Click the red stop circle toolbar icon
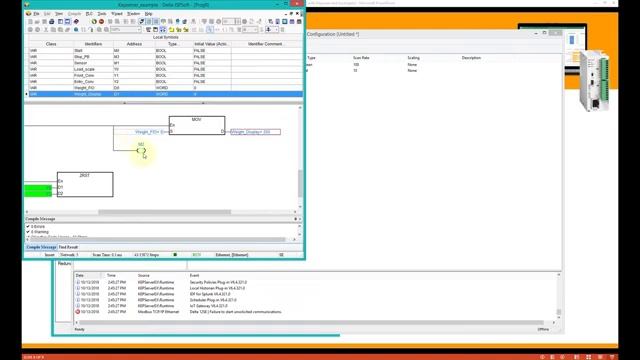 coord(101,21)
